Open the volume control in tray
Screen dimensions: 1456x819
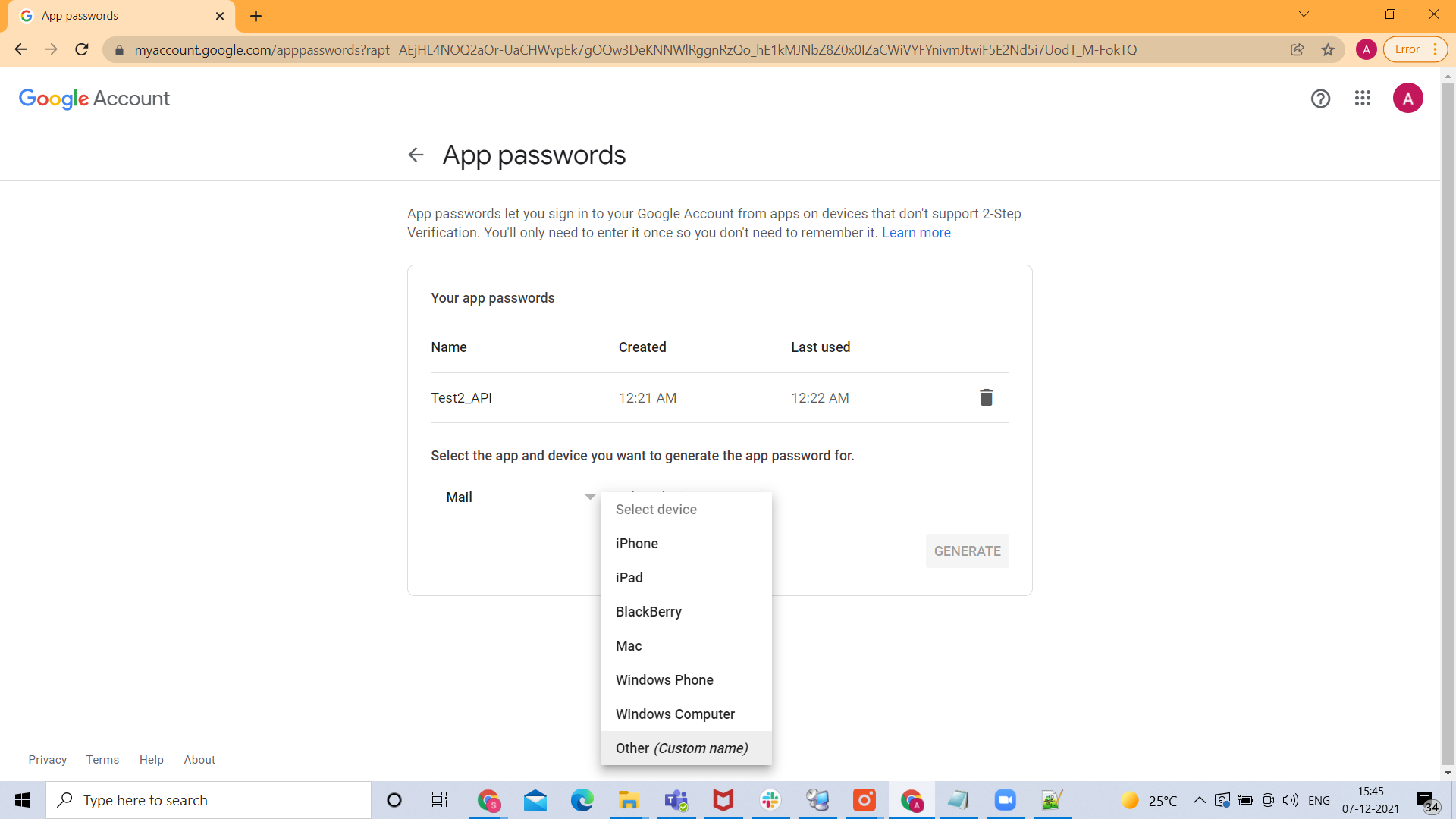click(1291, 800)
